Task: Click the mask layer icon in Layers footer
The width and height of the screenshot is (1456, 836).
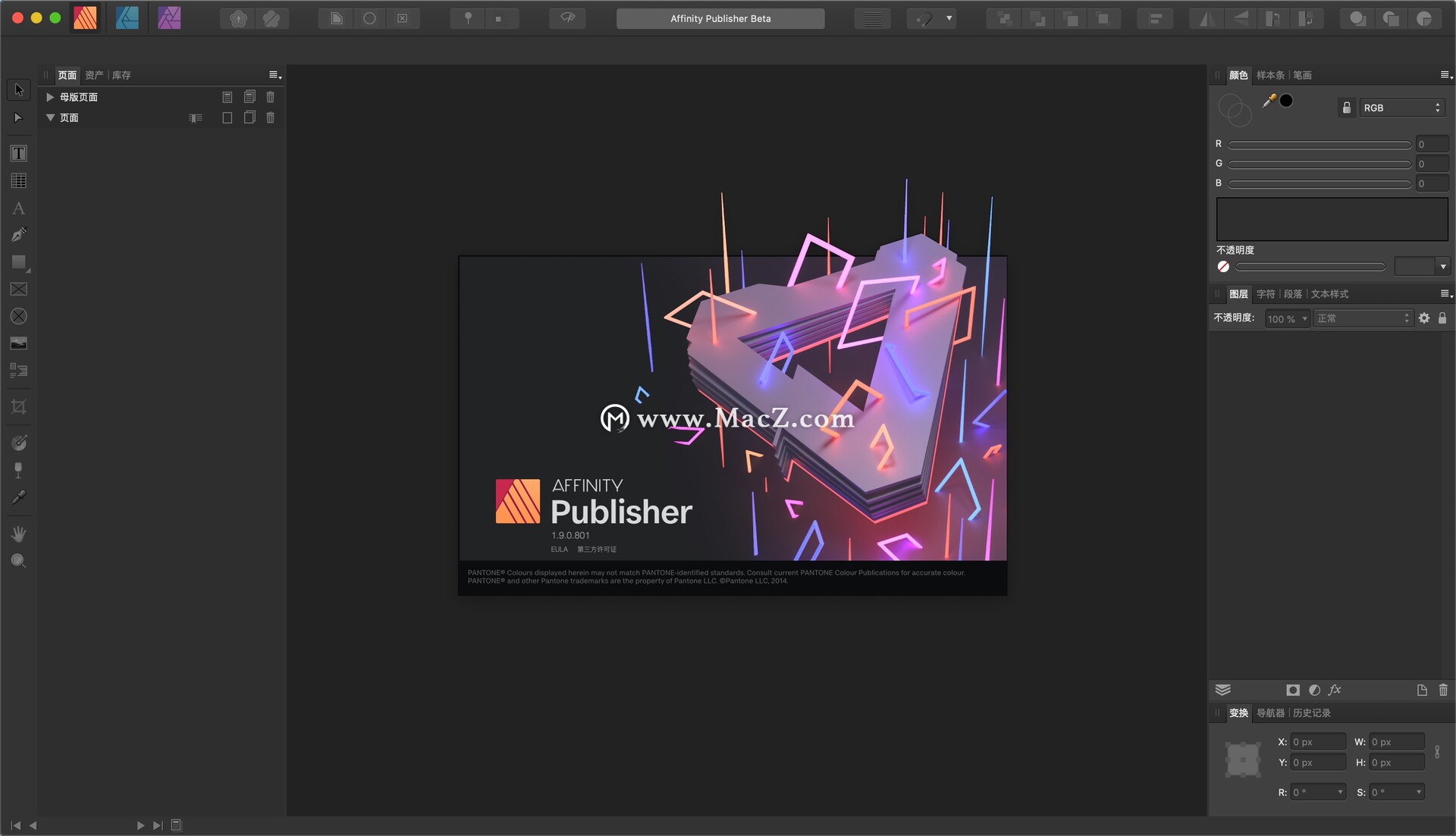Action: pos(1293,690)
